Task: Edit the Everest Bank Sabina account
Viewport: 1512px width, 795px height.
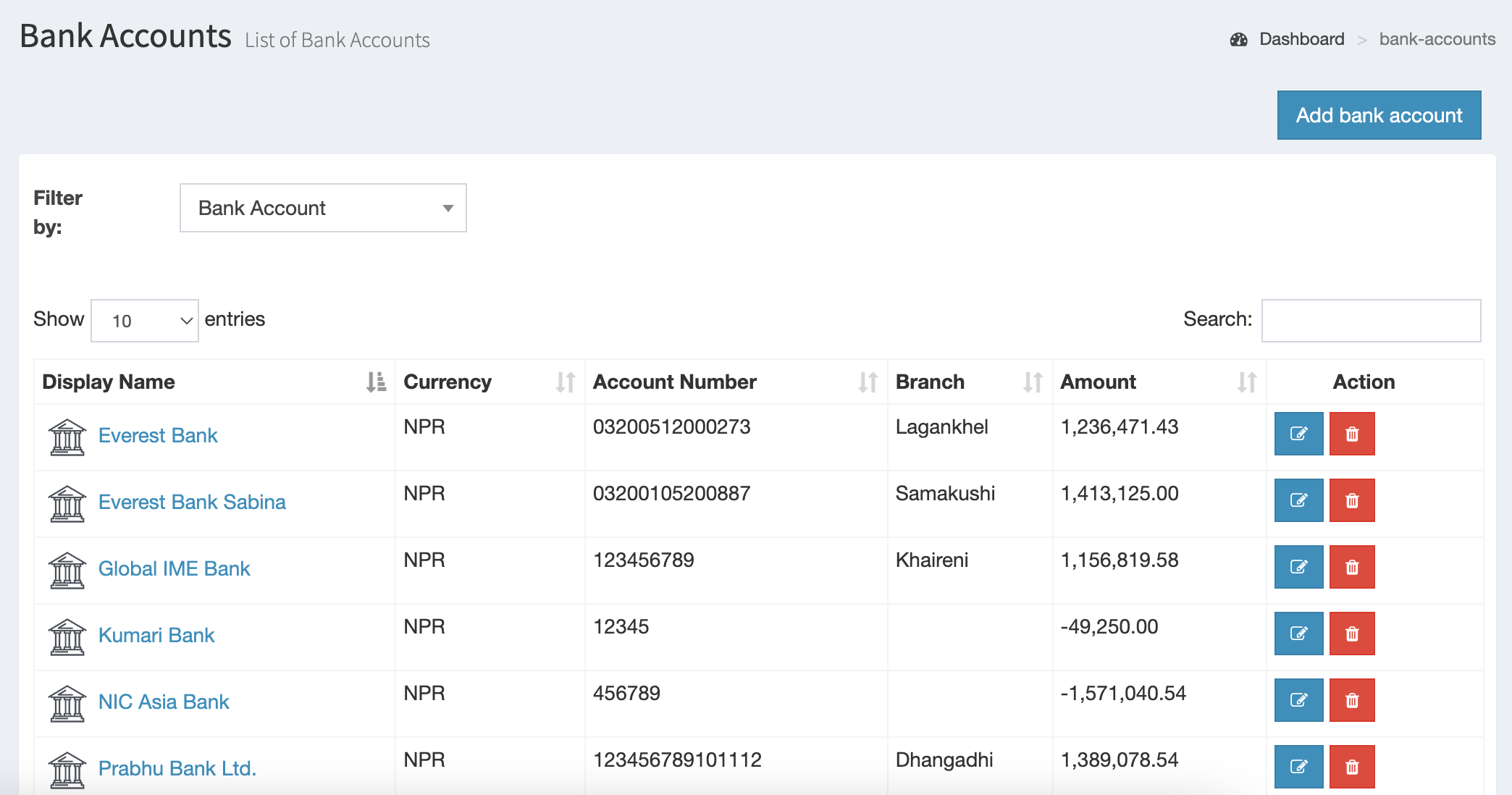Action: point(1298,500)
